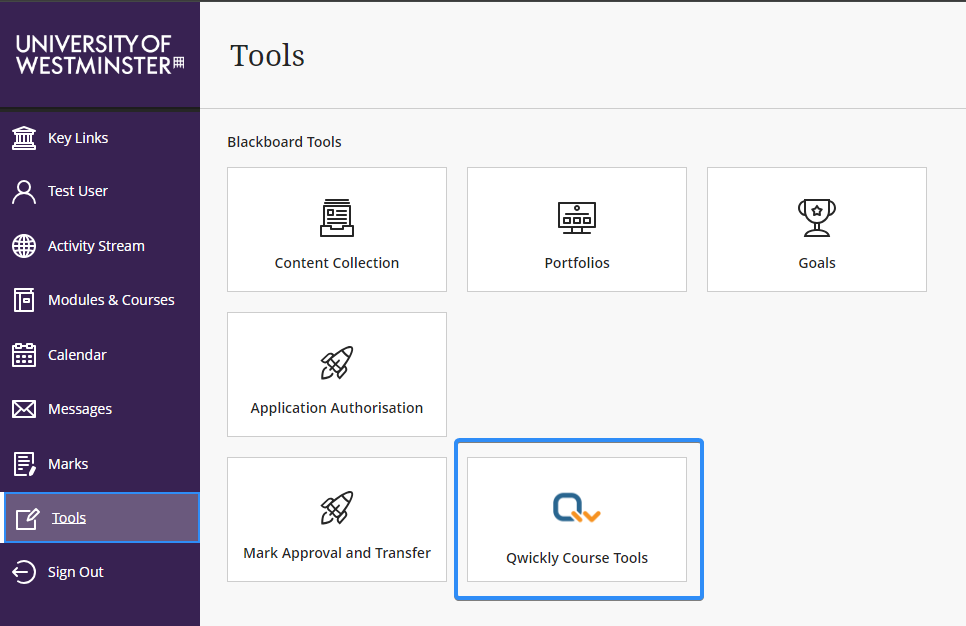The width and height of the screenshot is (966, 626).
Task: Select the underlined Tools sidebar label
Action: 69,518
